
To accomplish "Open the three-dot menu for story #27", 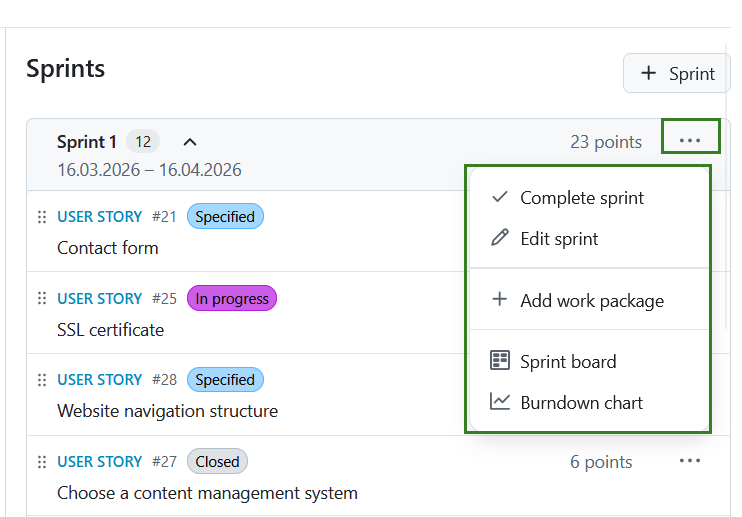I will click(690, 461).
